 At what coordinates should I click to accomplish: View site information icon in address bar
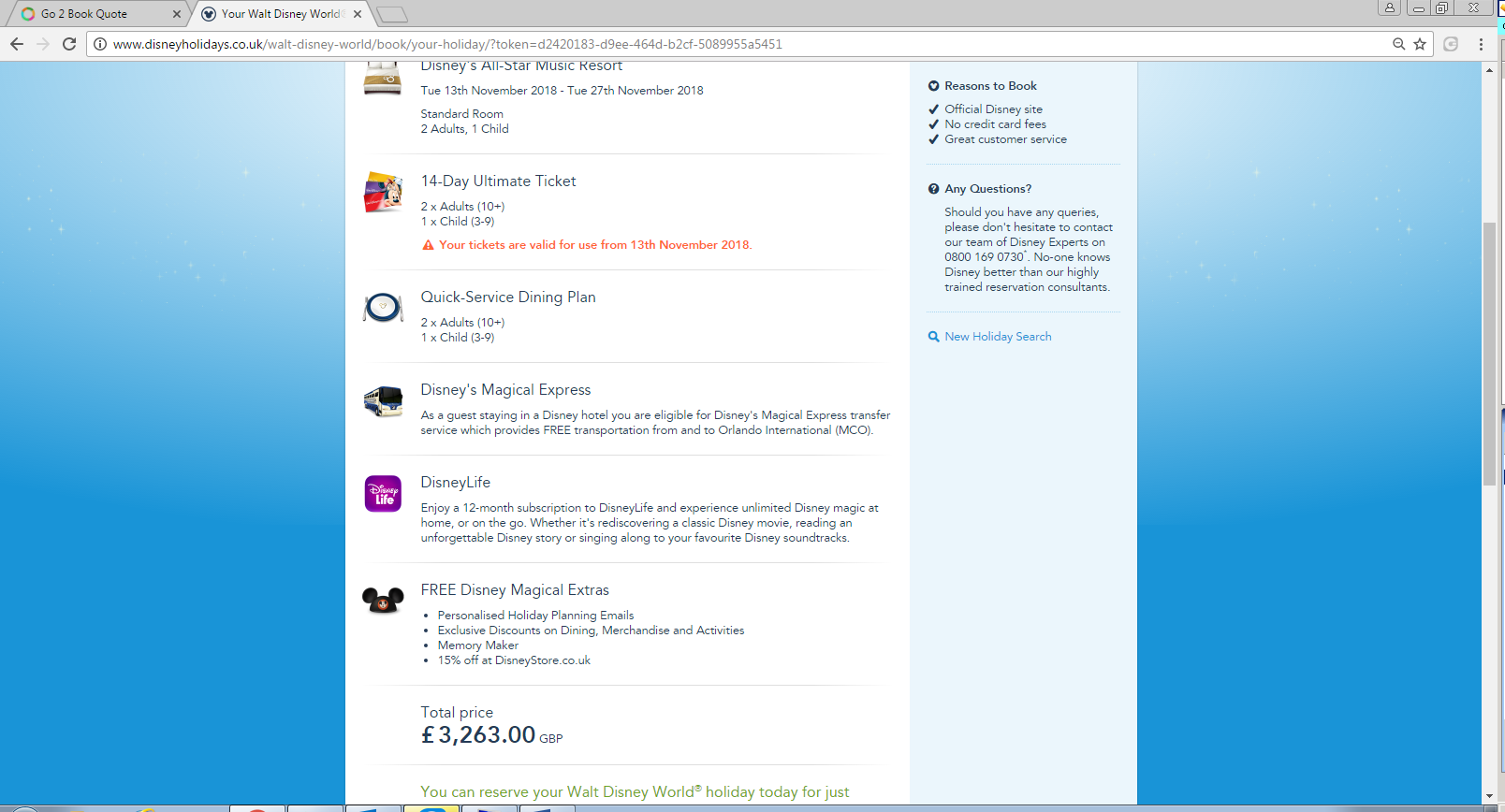click(100, 44)
